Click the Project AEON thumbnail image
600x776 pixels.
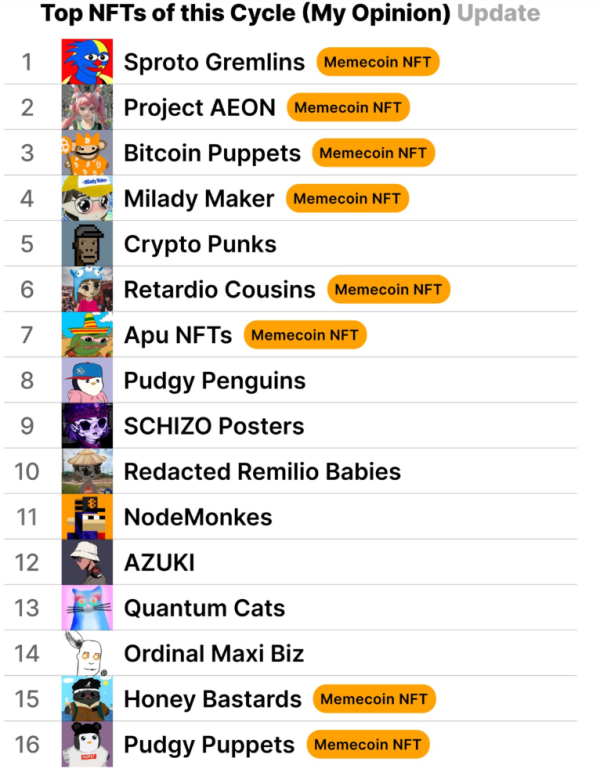click(x=87, y=108)
